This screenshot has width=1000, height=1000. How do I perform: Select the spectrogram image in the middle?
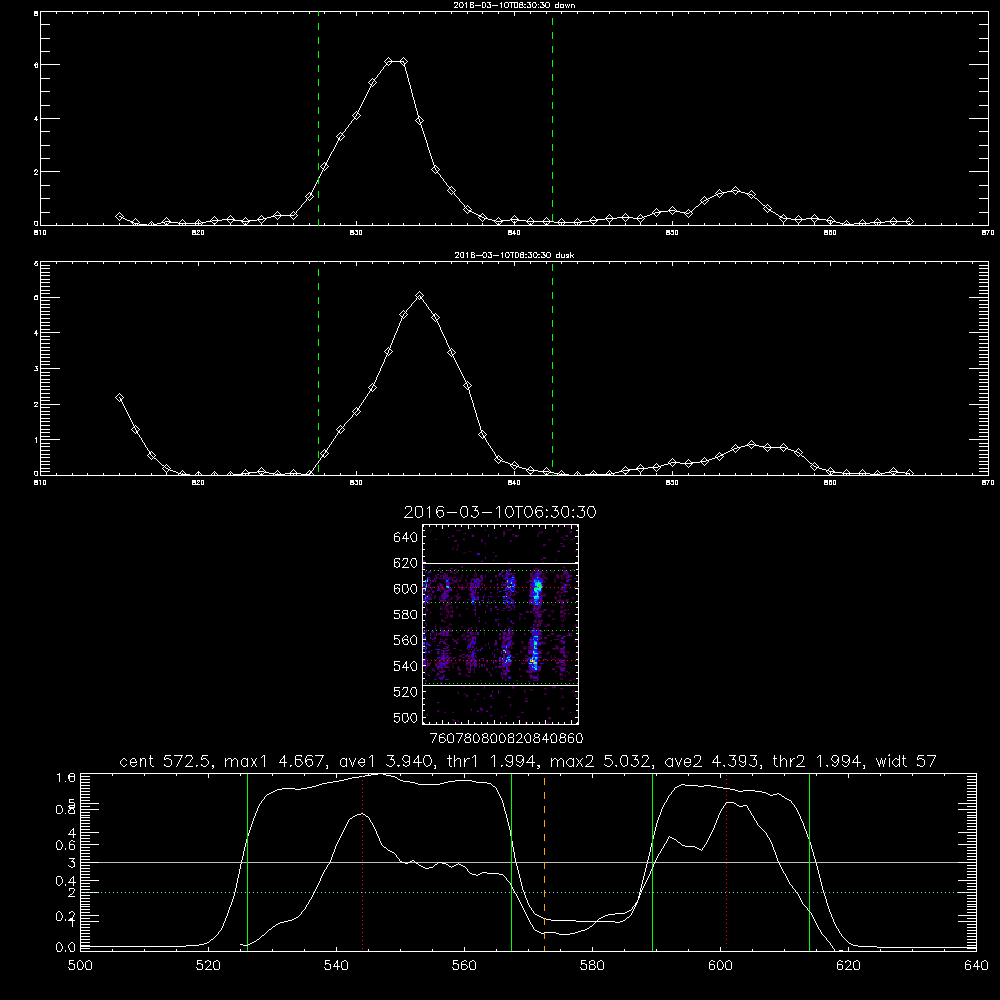tap(501, 624)
